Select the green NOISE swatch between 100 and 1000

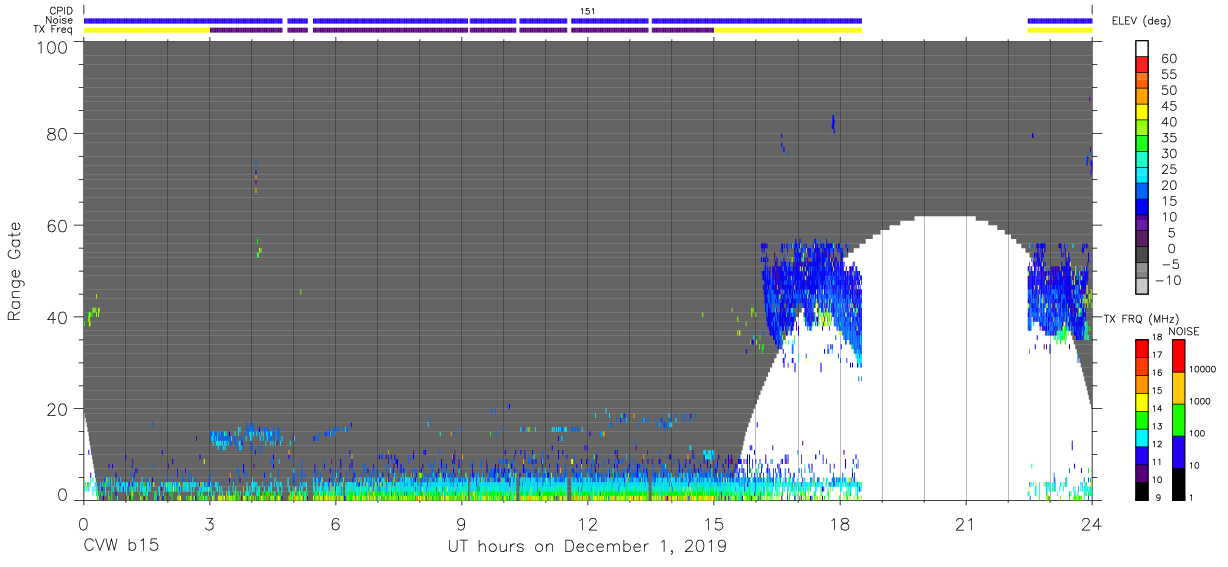1178,419
